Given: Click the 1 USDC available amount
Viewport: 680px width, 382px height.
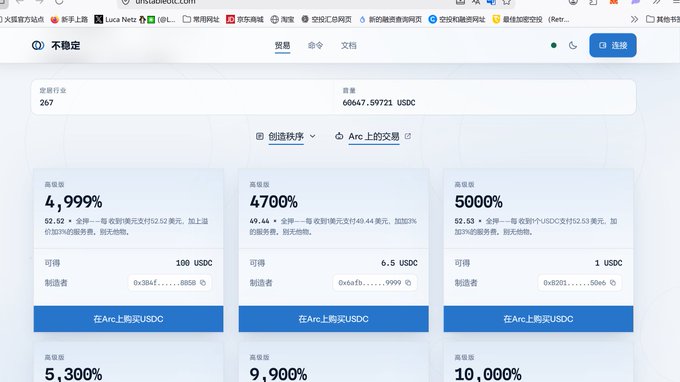Looking at the screenshot, I should click(x=608, y=263).
